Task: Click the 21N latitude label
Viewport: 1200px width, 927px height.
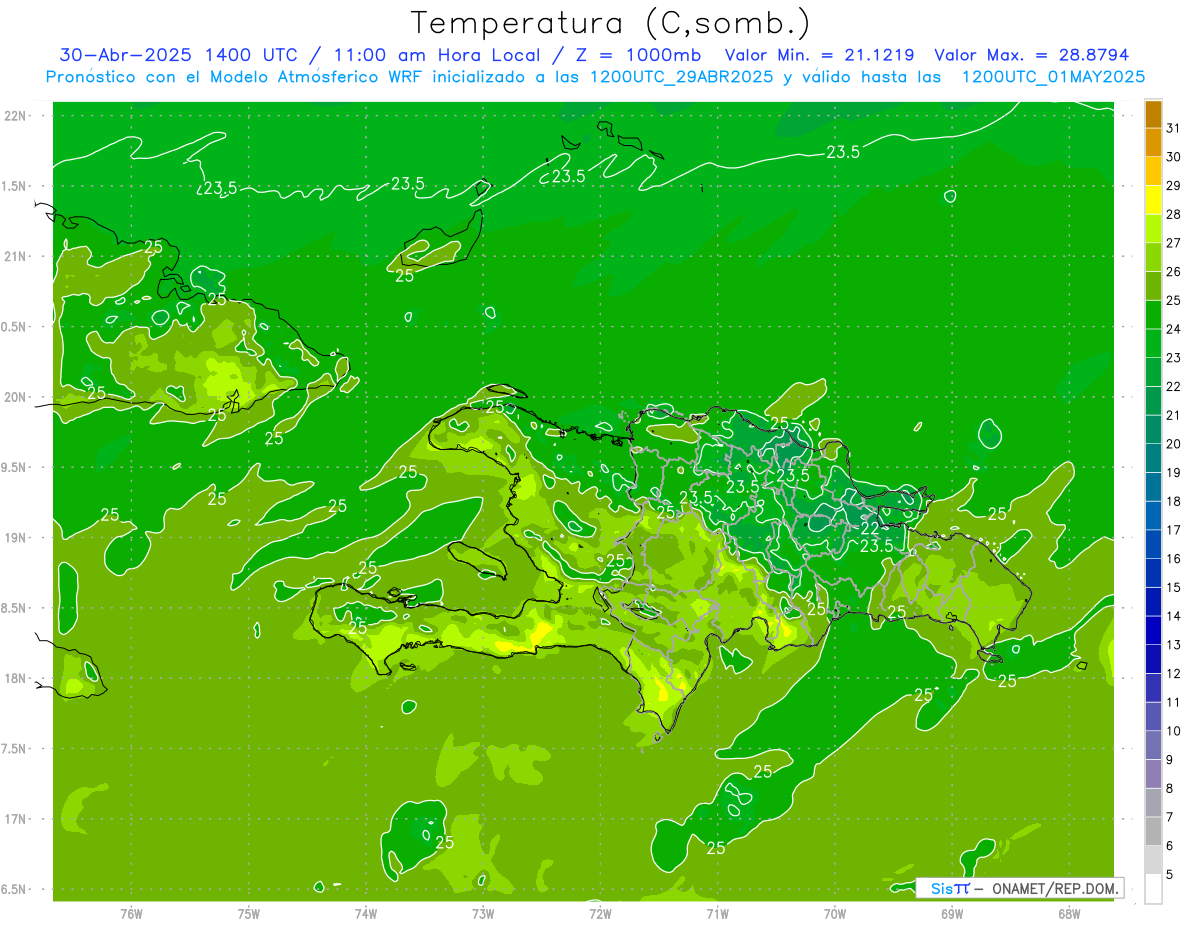Action: click(17, 256)
